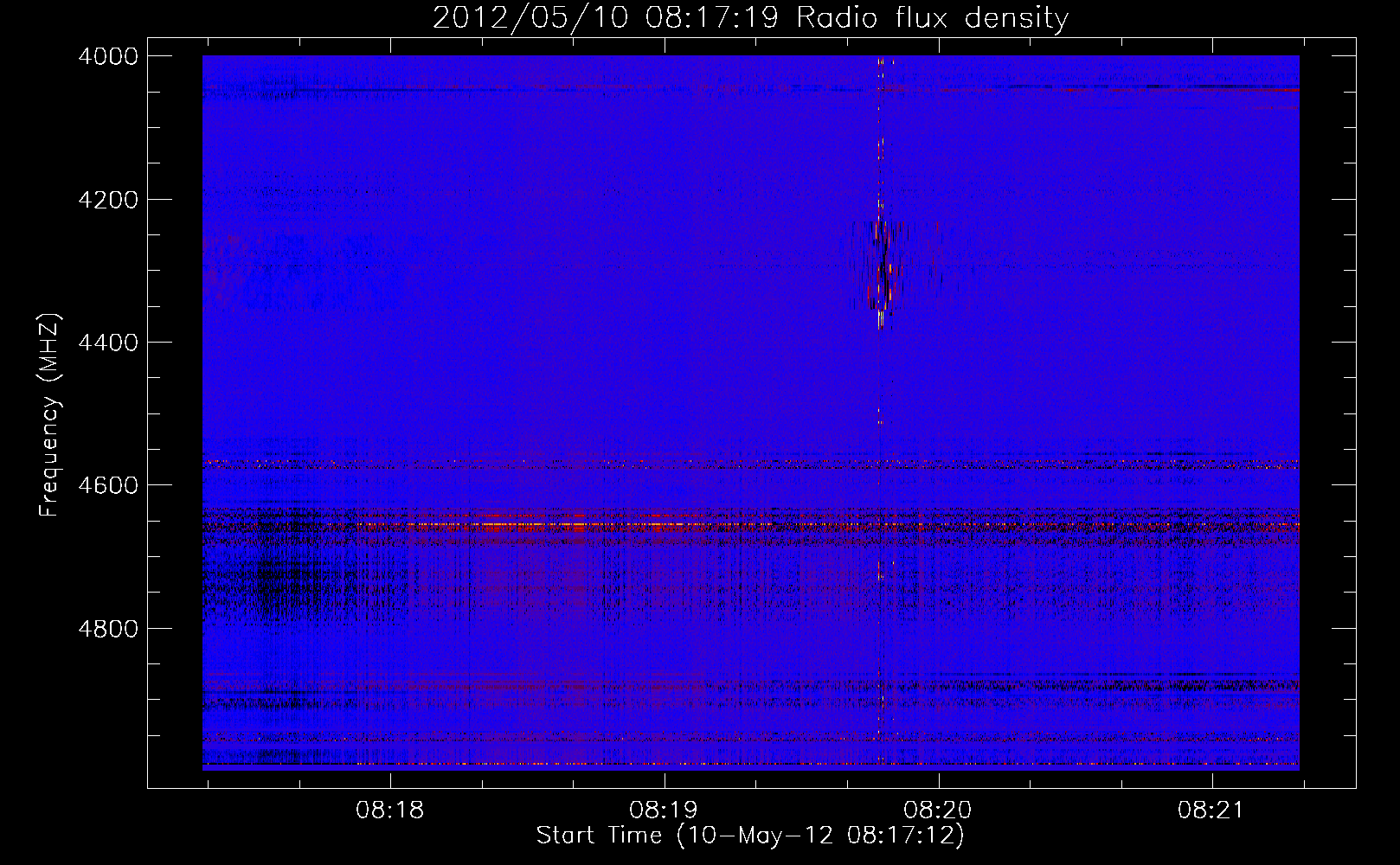Click the '08:19' time axis label

tap(664, 811)
